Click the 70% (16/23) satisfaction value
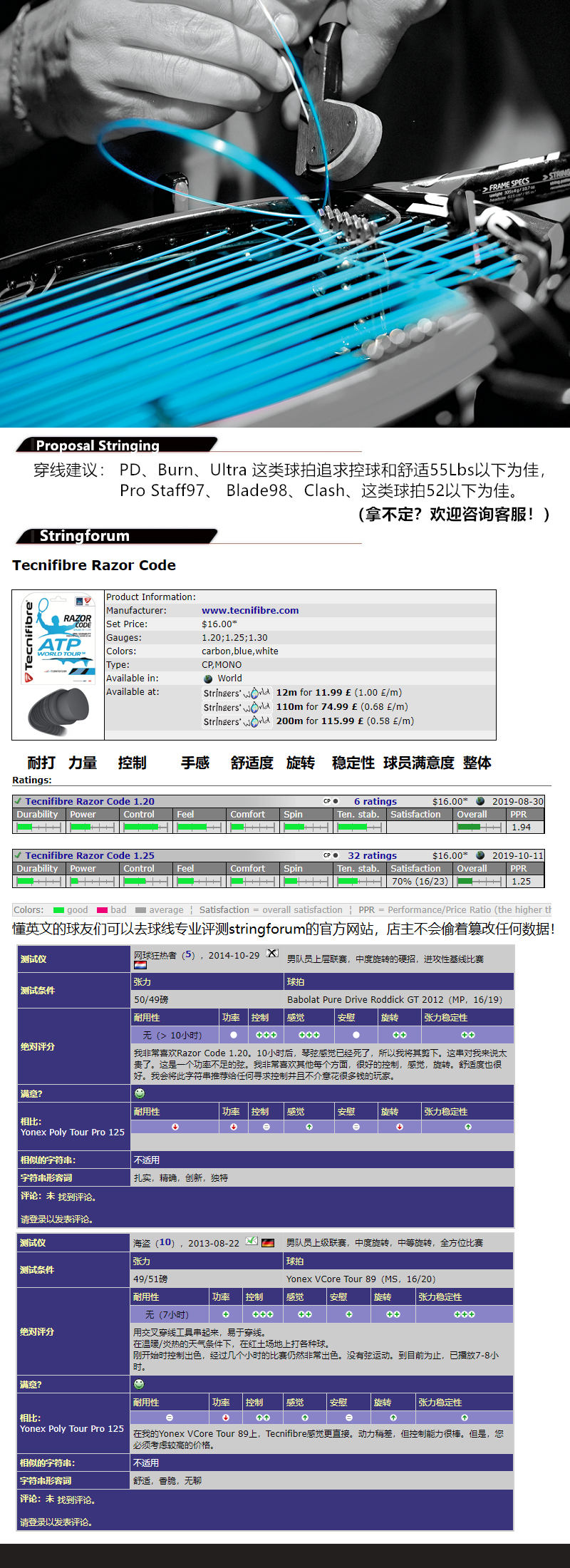Screen dimensions: 570x1568 pos(420,881)
